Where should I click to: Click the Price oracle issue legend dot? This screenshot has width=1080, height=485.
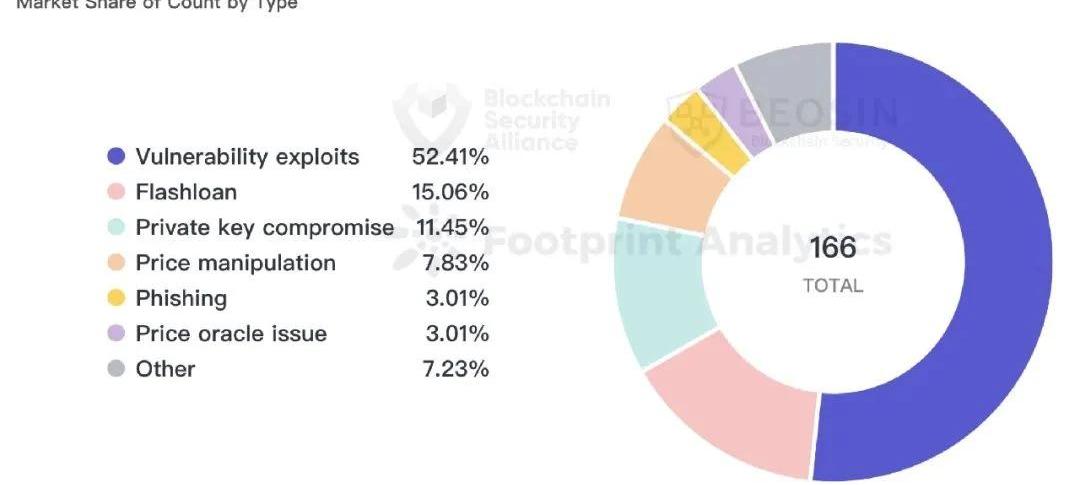(x=116, y=333)
